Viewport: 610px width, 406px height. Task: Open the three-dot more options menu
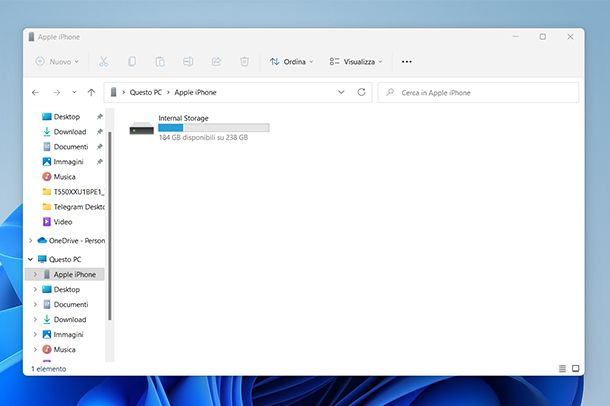click(x=407, y=61)
